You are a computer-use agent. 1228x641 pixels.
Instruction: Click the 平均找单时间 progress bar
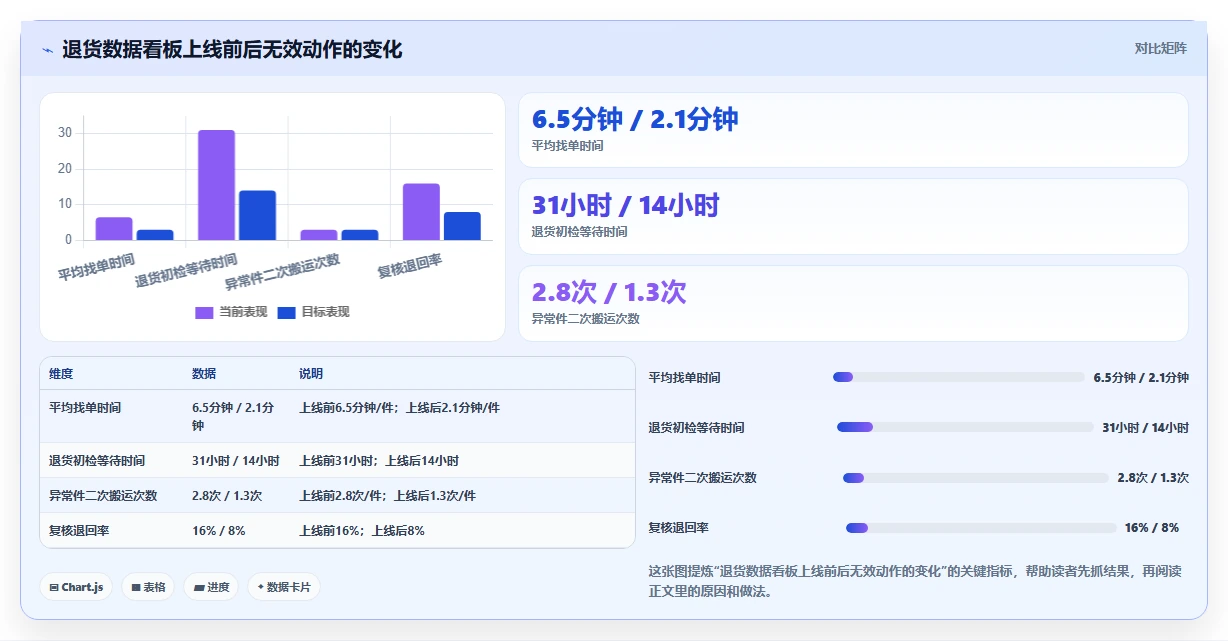tap(958, 377)
